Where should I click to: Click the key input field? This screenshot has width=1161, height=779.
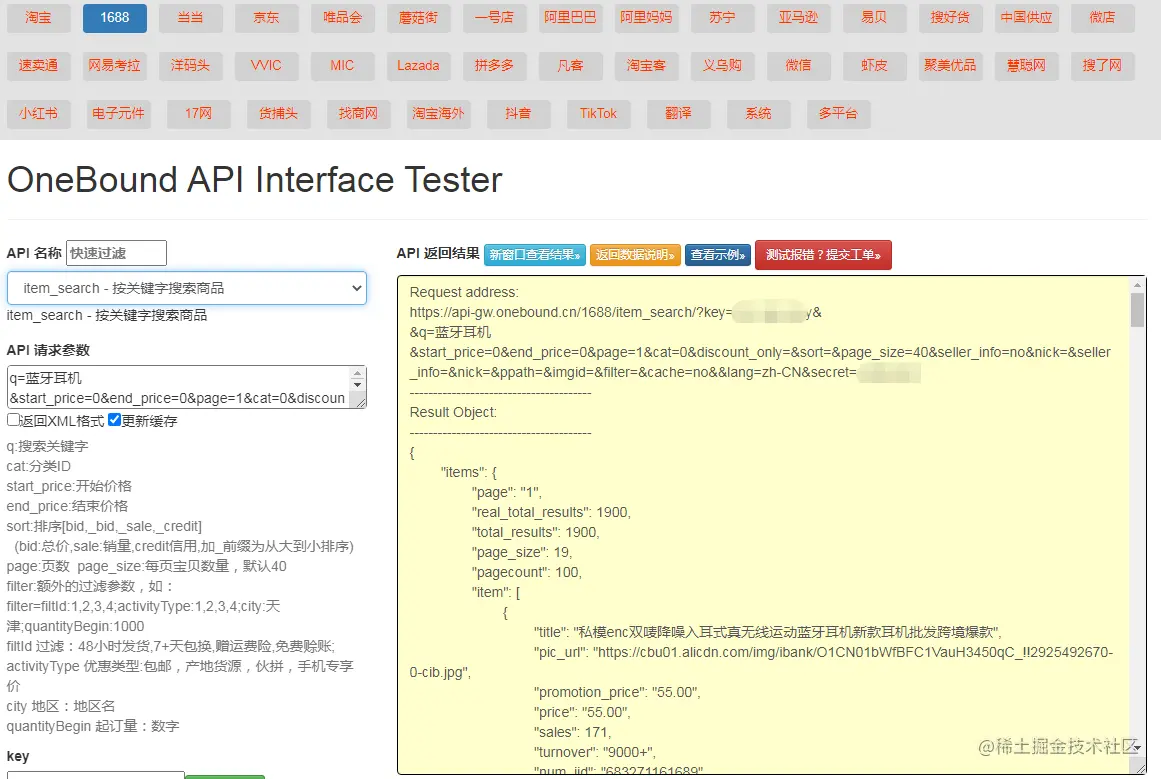[x=96, y=775]
